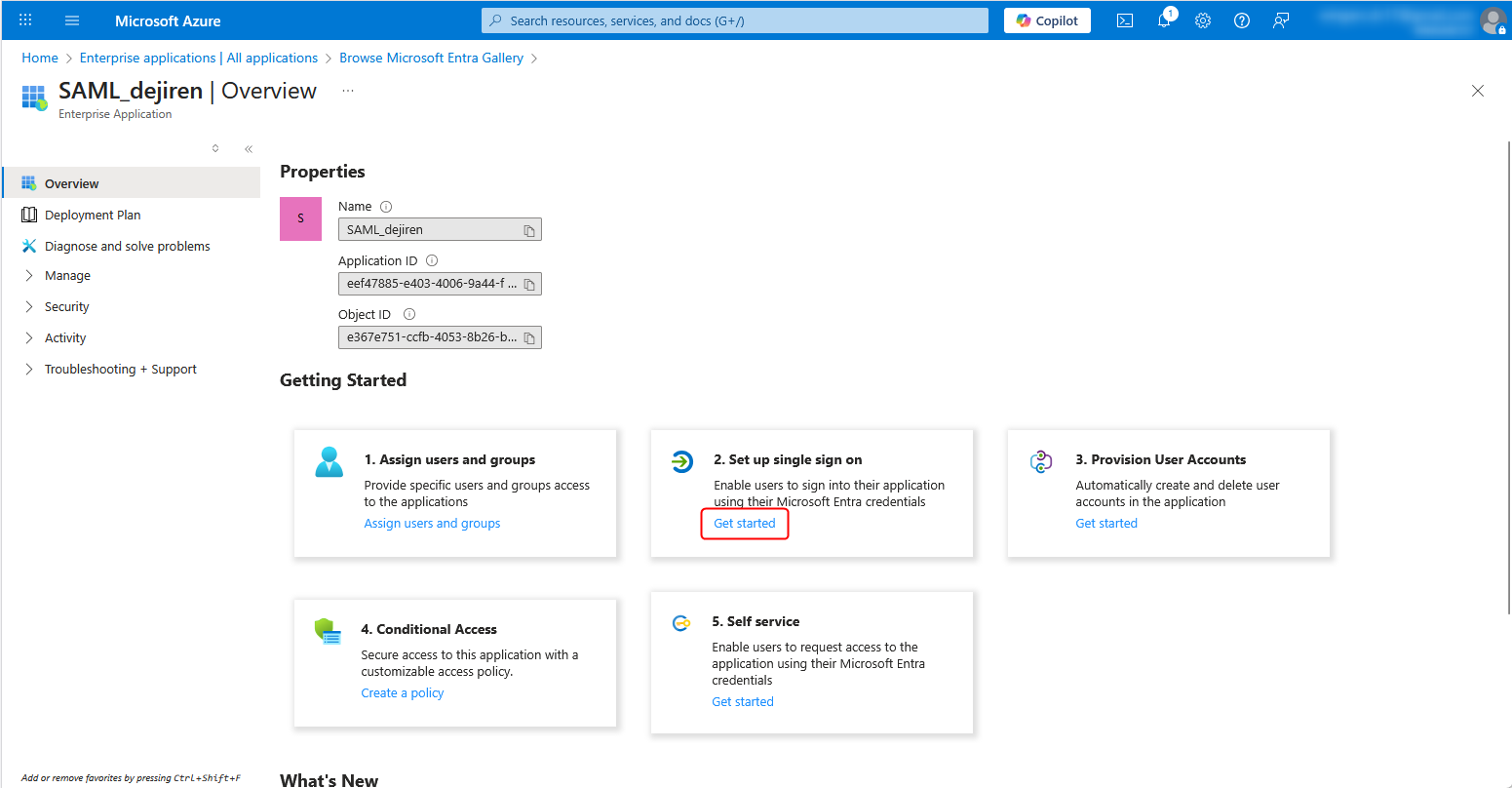The height and width of the screenshot is (788, 1512).
Task: Click Get started under Set up single sign on
Action: (745, 524)
